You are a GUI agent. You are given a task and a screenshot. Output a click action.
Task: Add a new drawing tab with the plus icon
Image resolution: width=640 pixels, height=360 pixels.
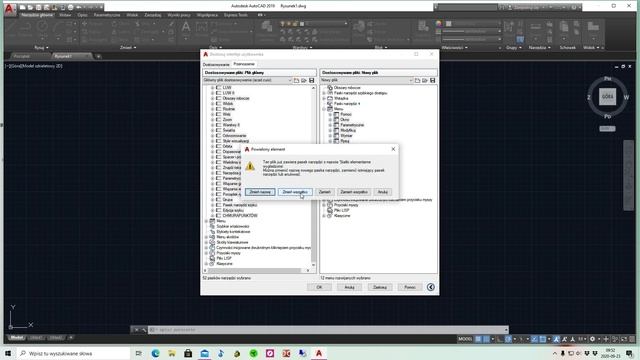pos(98,56)
